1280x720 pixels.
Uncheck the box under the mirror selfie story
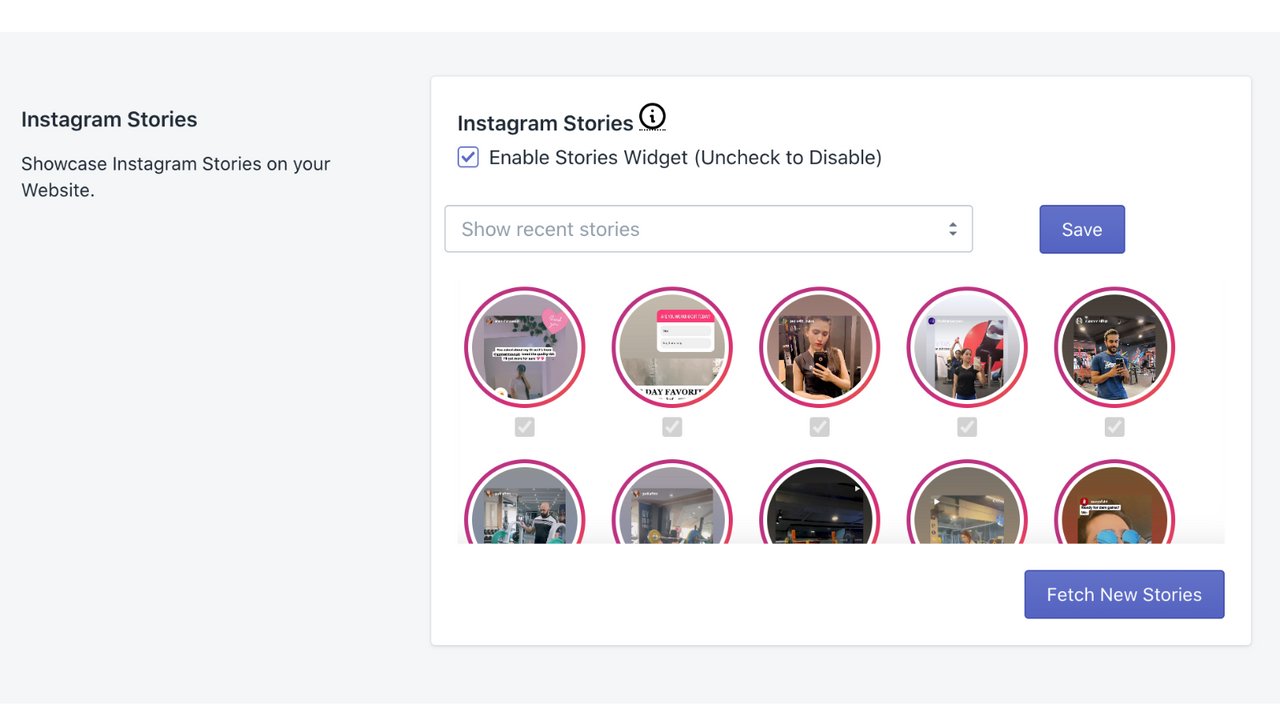coord(819,427)
